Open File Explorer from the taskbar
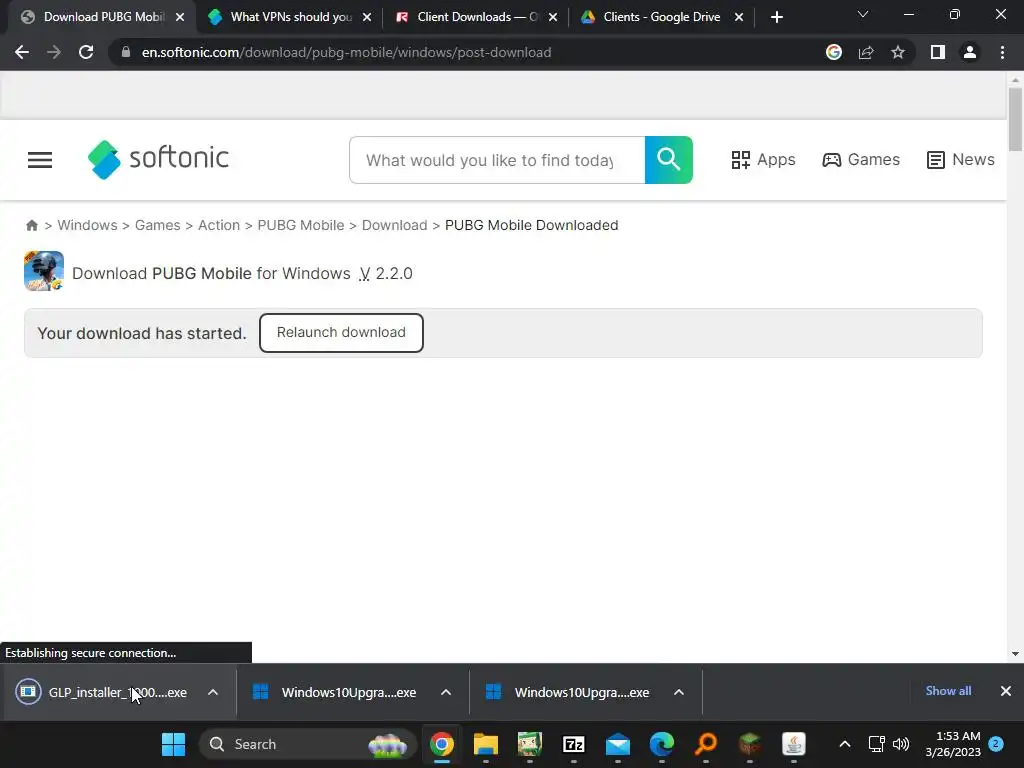Image resolution: width=1024 pixels, height=768 pixels. [x=486, y=744]
